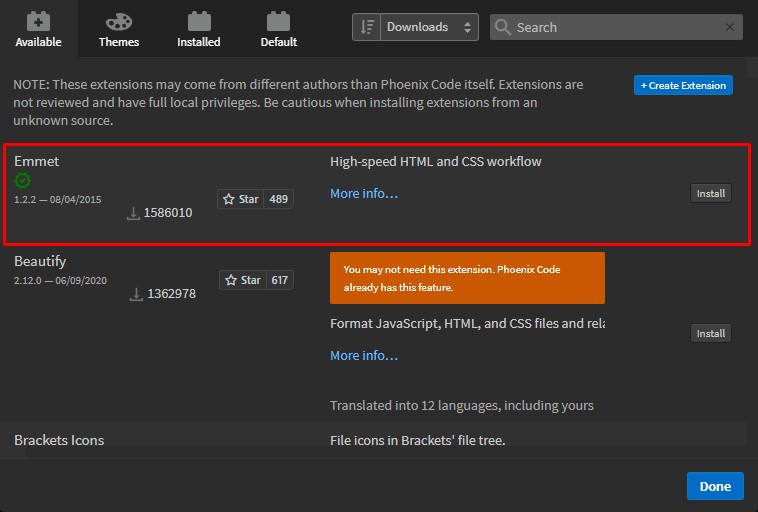This screenshot has height=512, width=758.
Task: Install the Beautify extension
Action: [x=711, y=334]
